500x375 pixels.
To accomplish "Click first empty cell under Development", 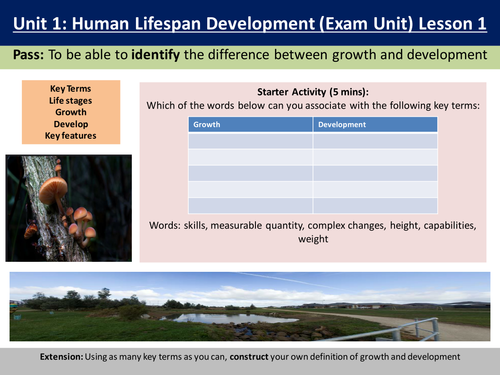I will [x=375, y=141].
